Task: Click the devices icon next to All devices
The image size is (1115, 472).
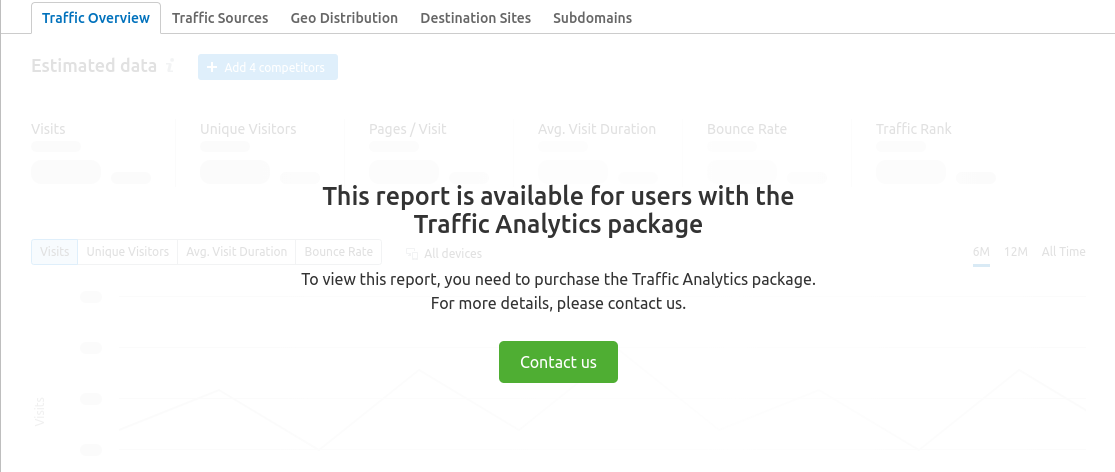Action: pyautogui.click(x=412, y=253)
